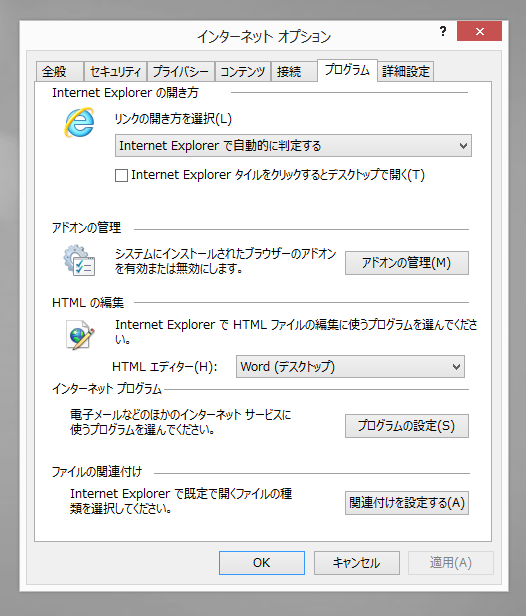Click the 'アドオンの管理' section heading
Screen dimensions: 526x616
point(86,227)
